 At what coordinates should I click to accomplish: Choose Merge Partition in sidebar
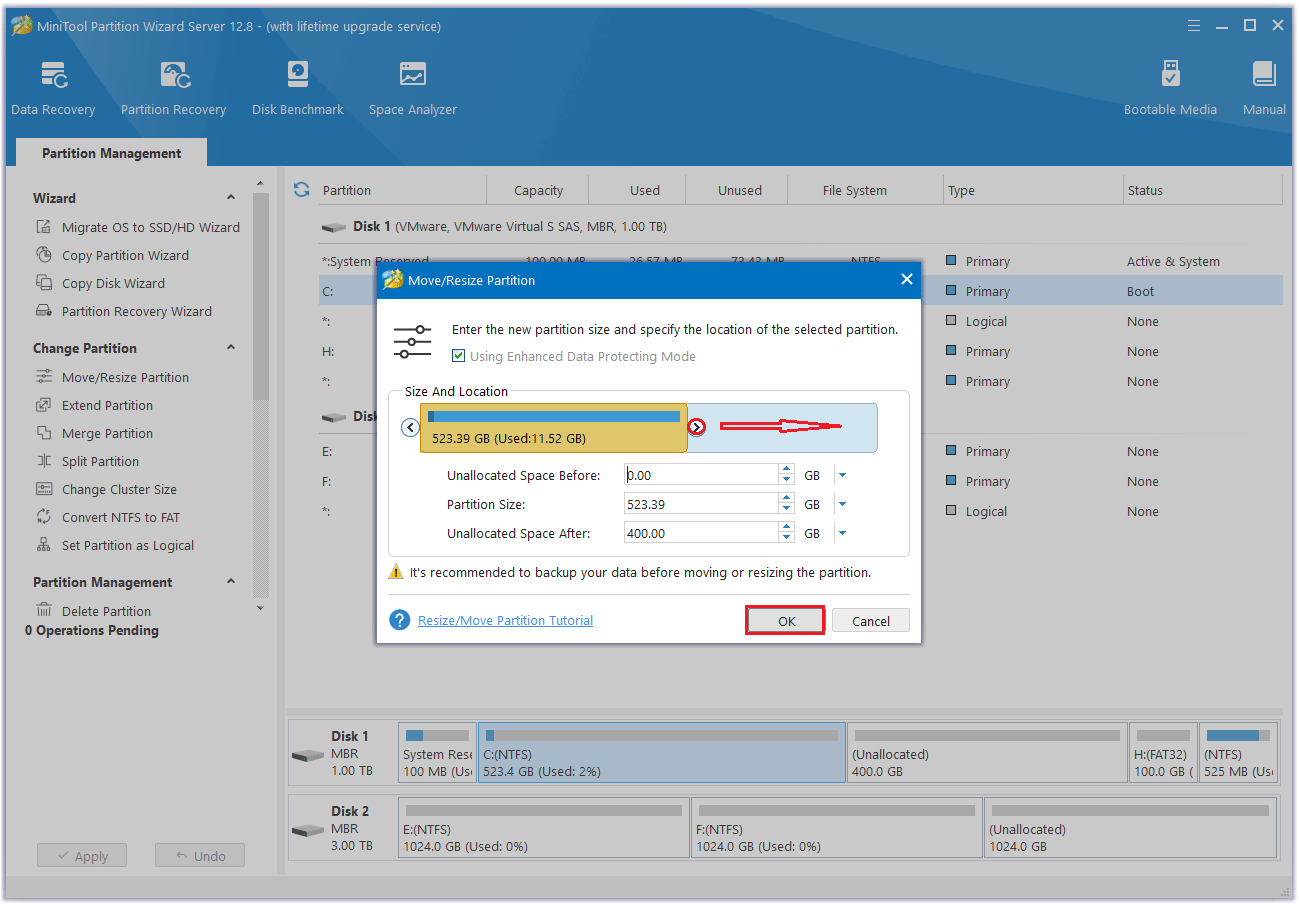click(94, 433)
